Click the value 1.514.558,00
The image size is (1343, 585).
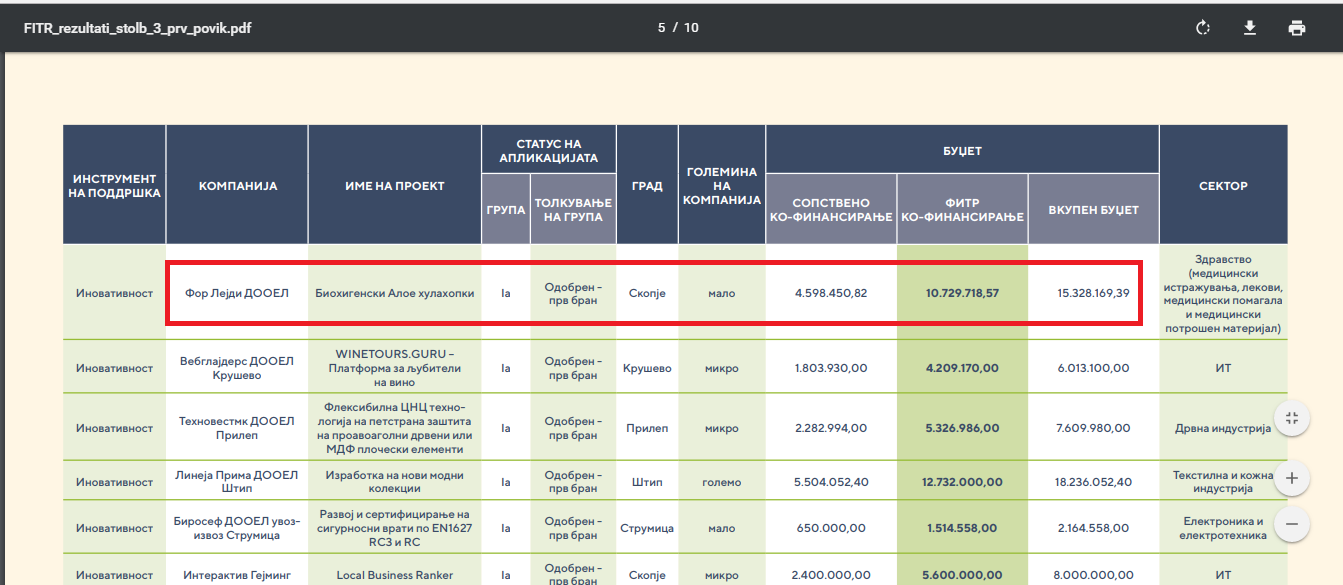pyautogui.click(x=962, y=528)
